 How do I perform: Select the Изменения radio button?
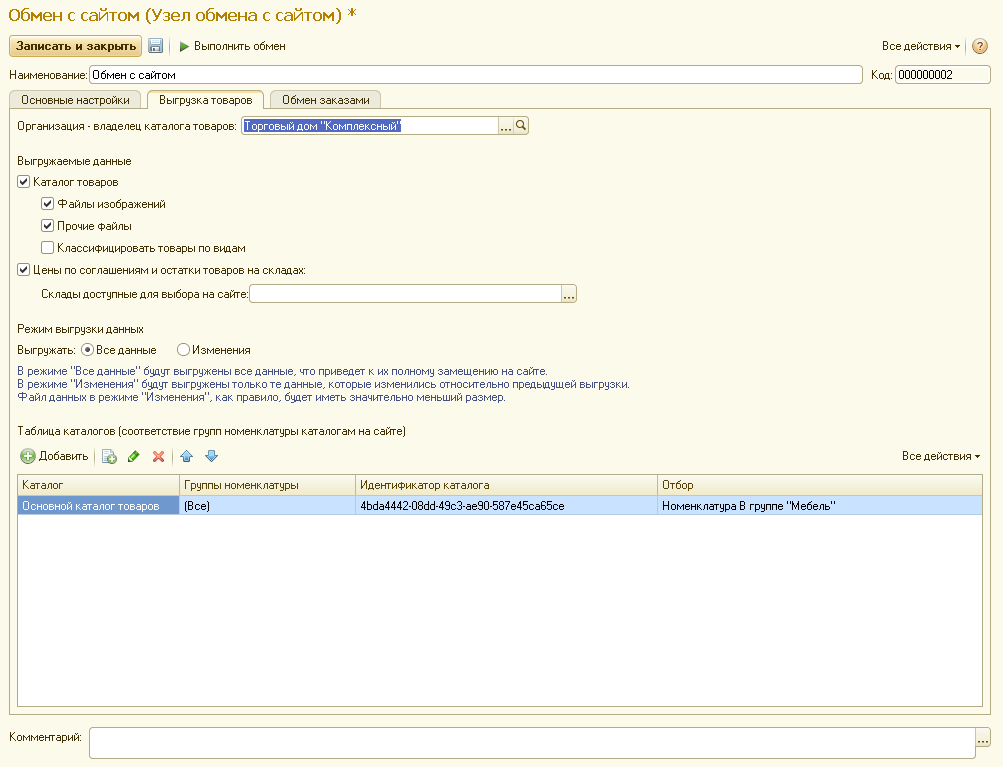[x=183, y=350]
